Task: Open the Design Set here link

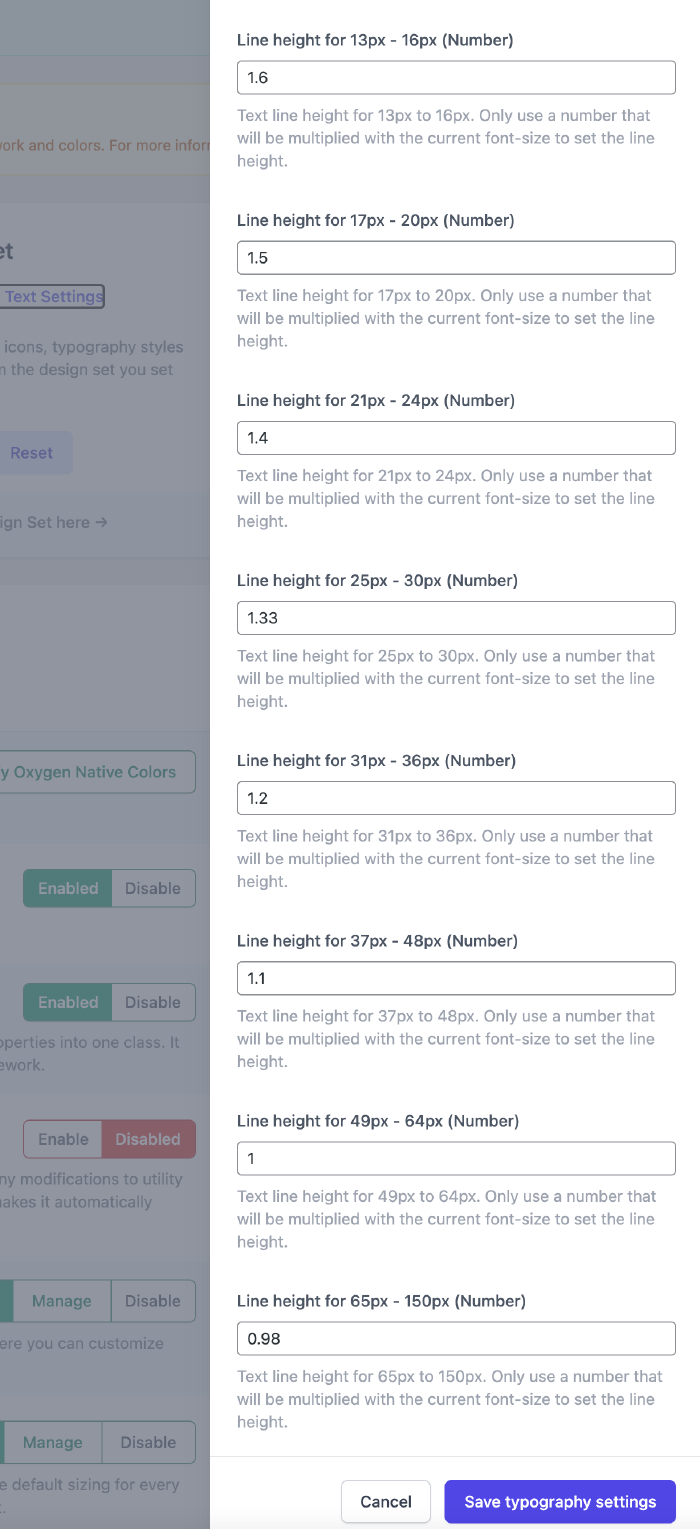Action: (55, 522)
